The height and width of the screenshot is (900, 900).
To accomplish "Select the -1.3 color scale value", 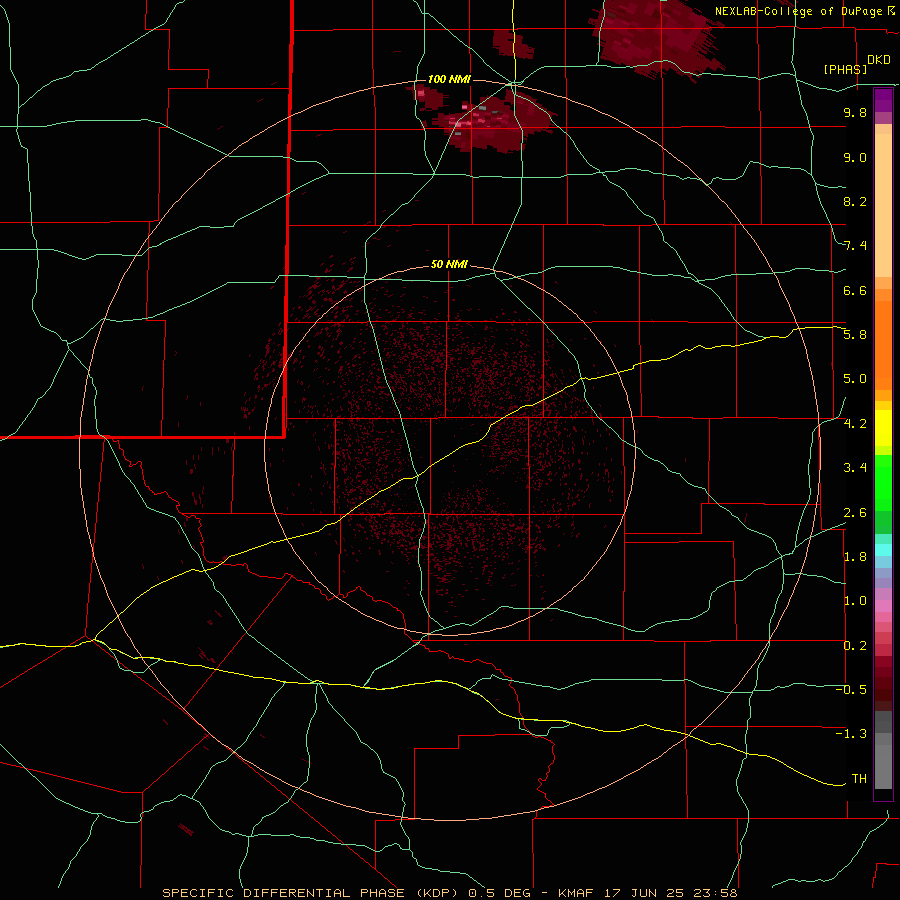I will click(851, 734).
